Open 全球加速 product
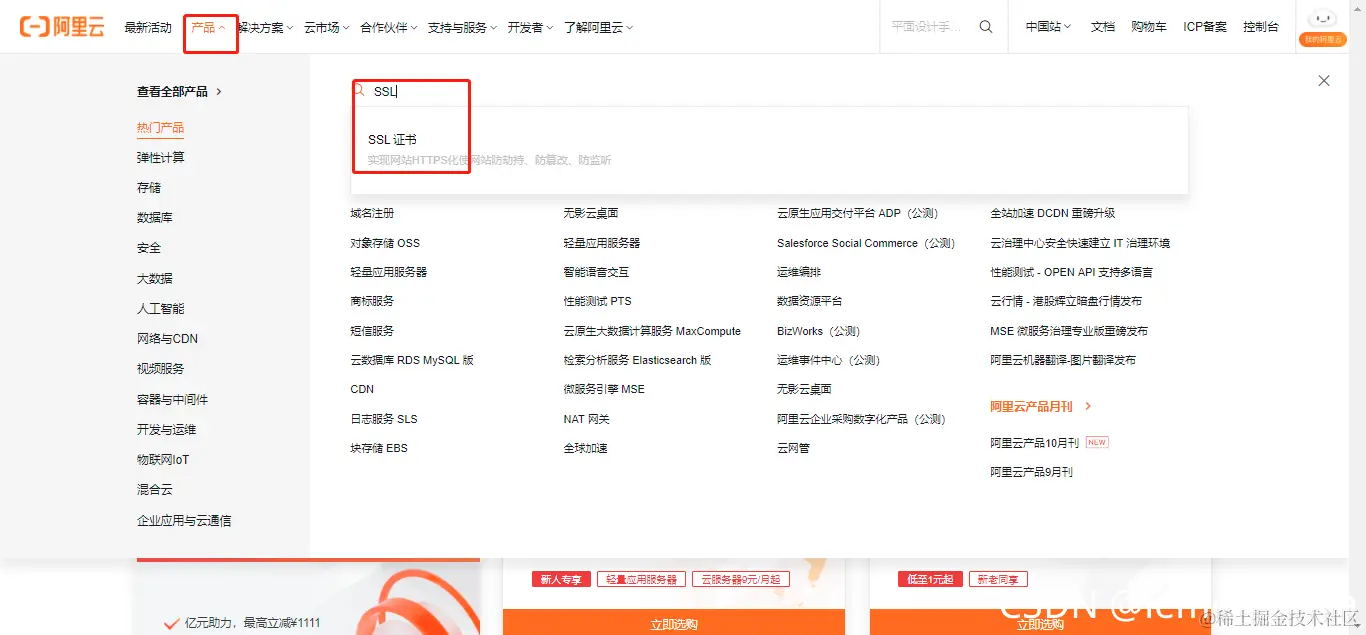Image resolution: width=1366 pixels, height=635 pixels. [x=585, y=448]
